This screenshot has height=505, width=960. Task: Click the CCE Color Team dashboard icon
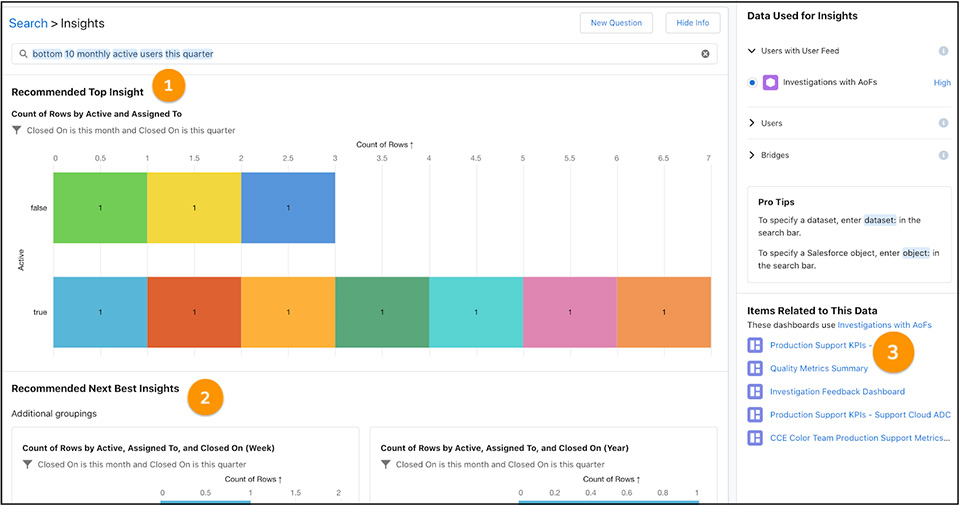pos(755,437)
